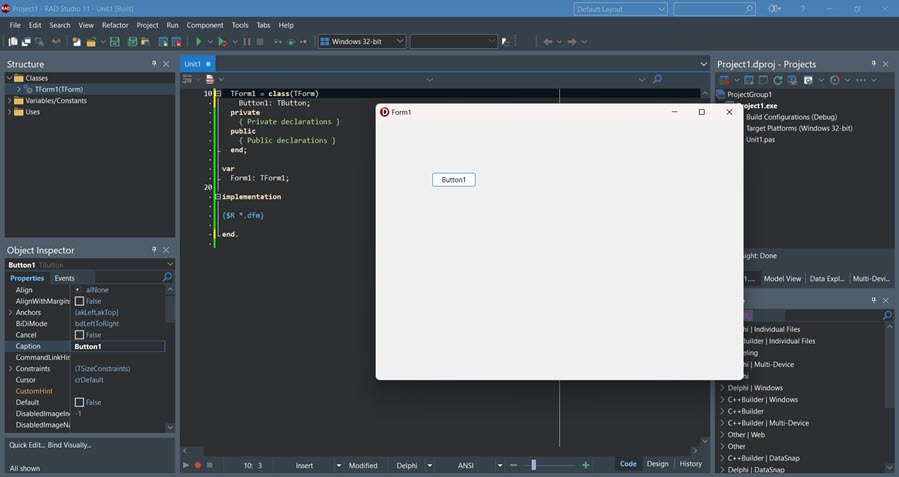Viewport: 899px width, 477px height.
Task: Click the Bind Visually link
Action: pyautogui.click(x=70, y=445)
